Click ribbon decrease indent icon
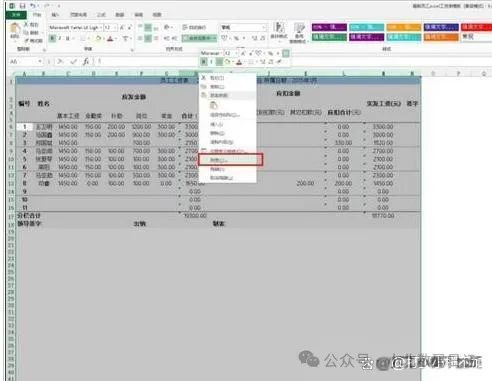The image size is (492, 381). pos(166,39)
